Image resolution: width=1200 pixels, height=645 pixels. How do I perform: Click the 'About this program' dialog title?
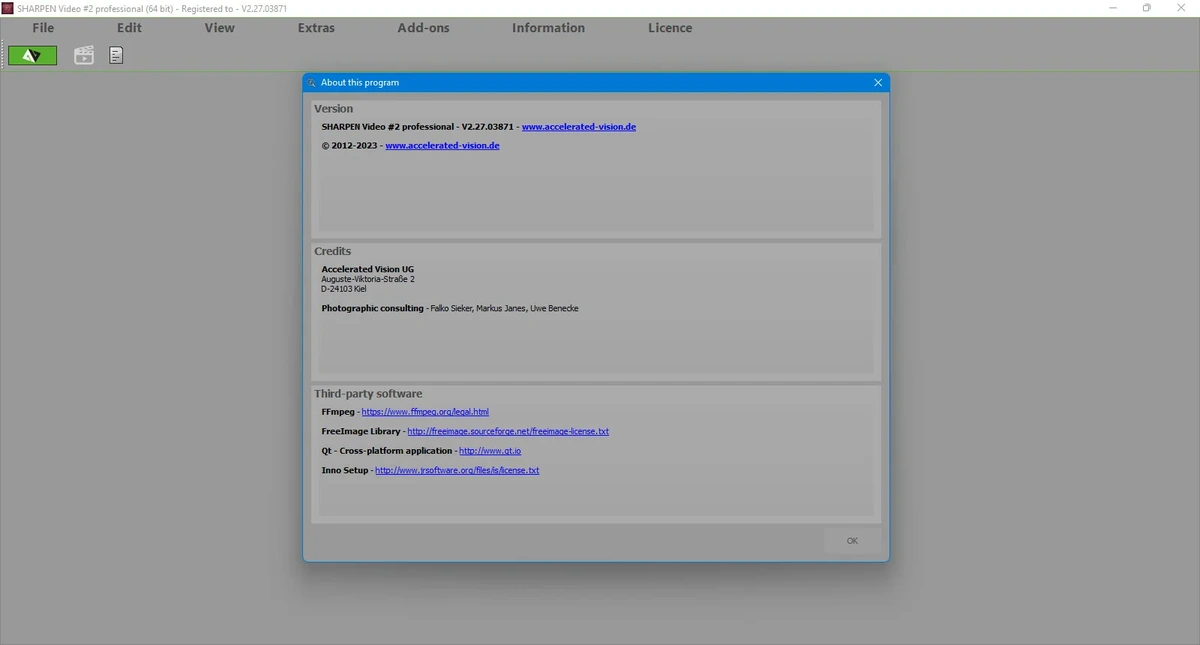coord(360,83)
